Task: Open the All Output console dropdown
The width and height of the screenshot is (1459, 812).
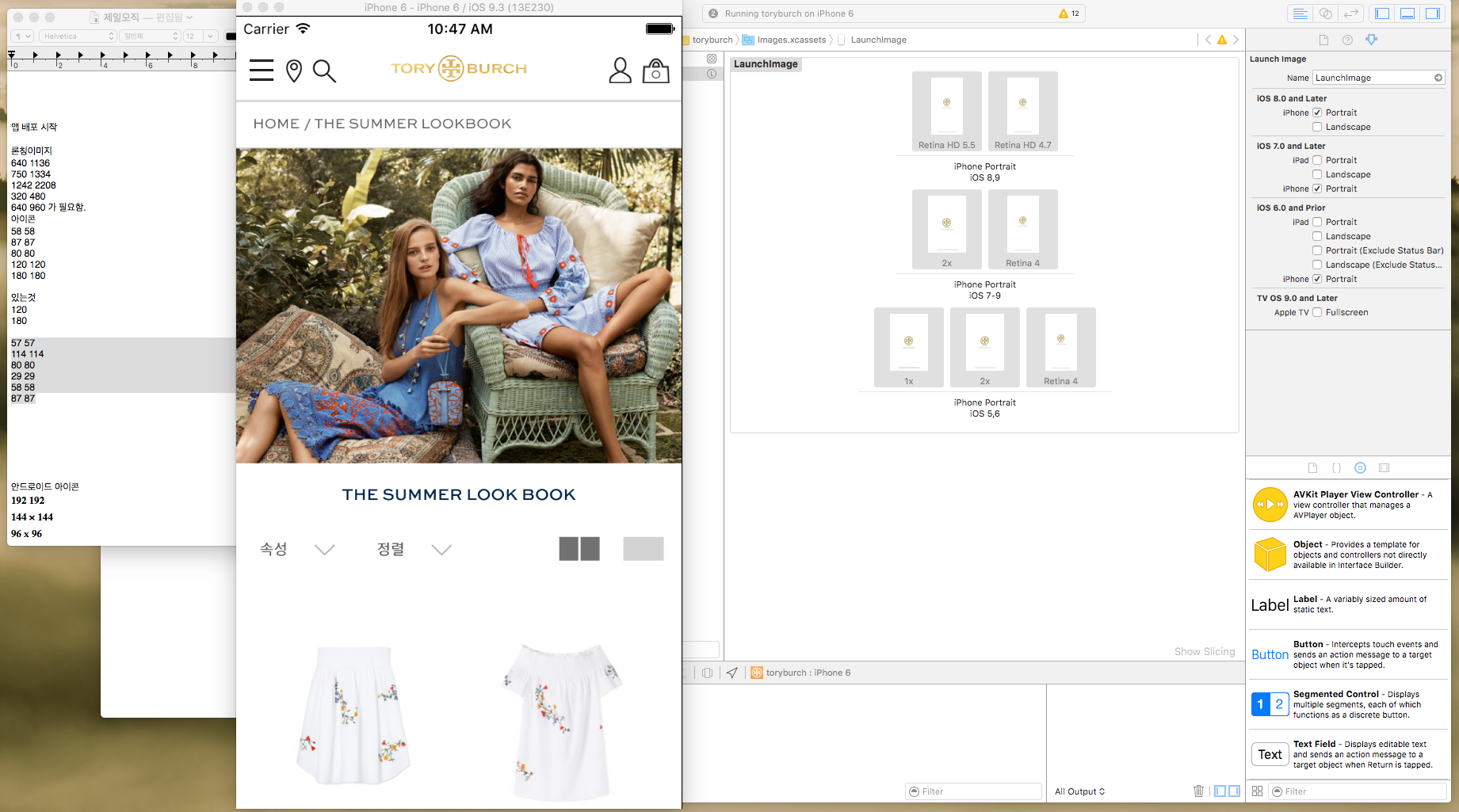Action: pyautogui.click(x=1079, y=791)
